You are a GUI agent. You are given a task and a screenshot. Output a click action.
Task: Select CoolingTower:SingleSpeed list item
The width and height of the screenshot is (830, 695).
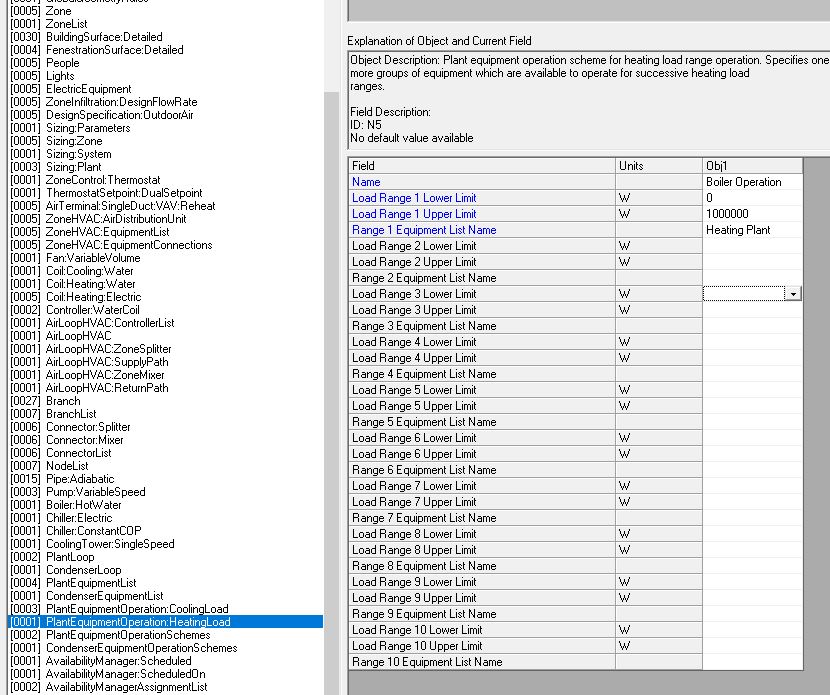coord(110,544)
